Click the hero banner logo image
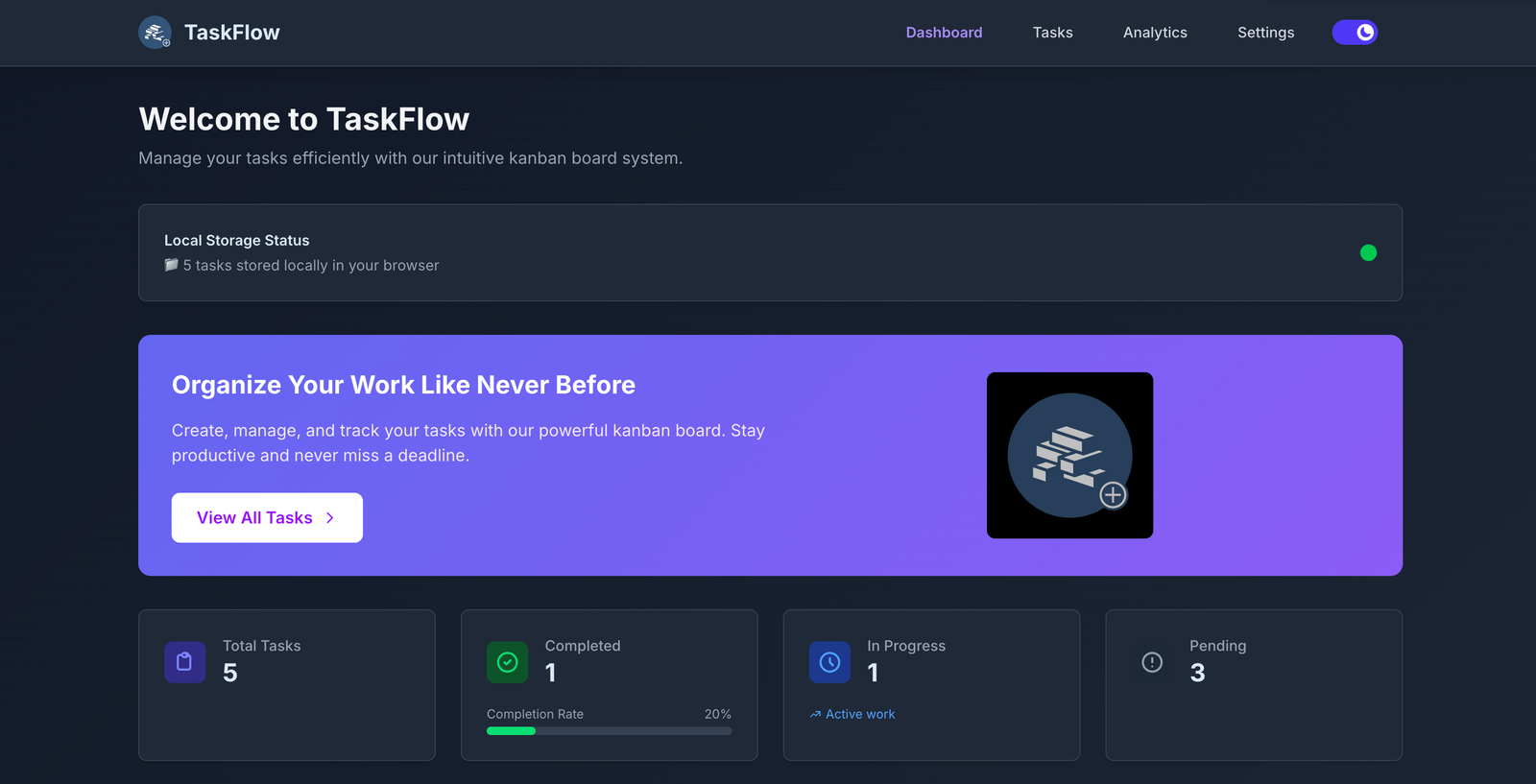Screen dimensions: 1536x784 point(1069,455)
